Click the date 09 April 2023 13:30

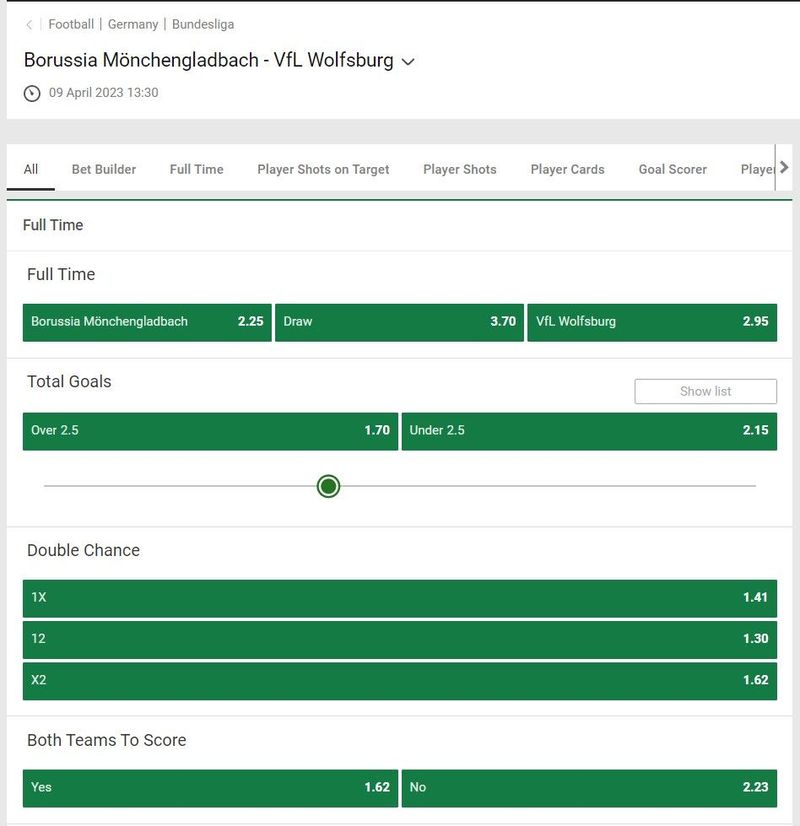pos(103,93)
